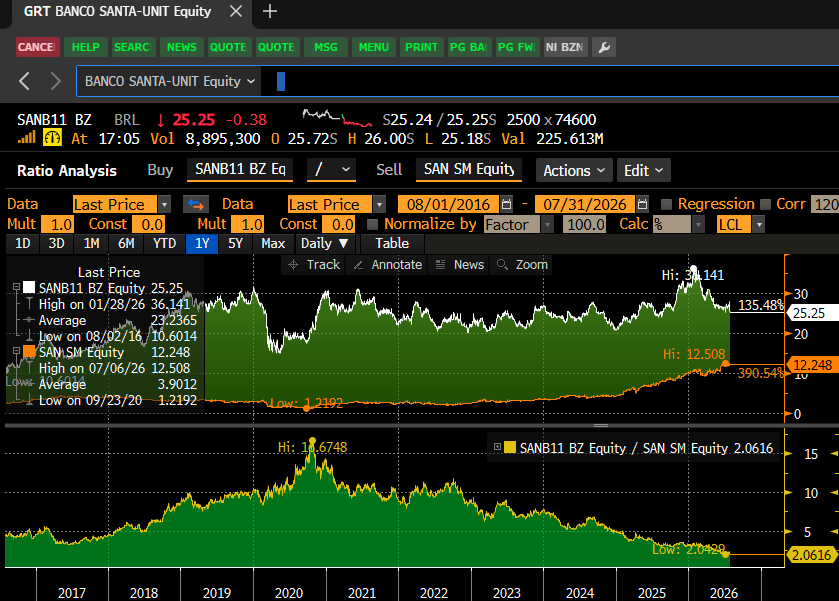Image resolution: width=839 pixels, height=601 pixels.
Task: Click the wrench settings icon
Action: click(604, 47)
